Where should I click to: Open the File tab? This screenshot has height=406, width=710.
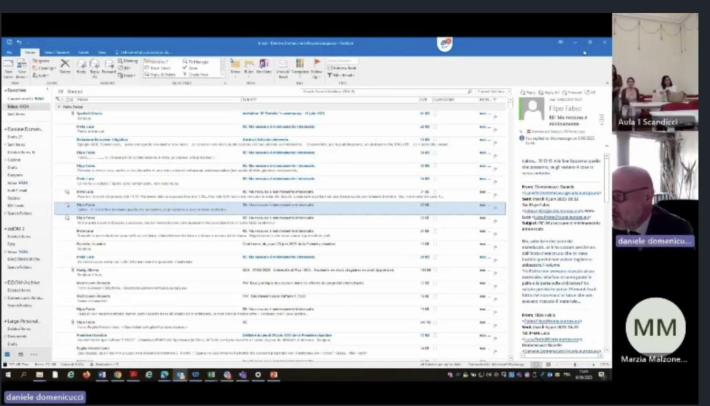tap(9, 52)
